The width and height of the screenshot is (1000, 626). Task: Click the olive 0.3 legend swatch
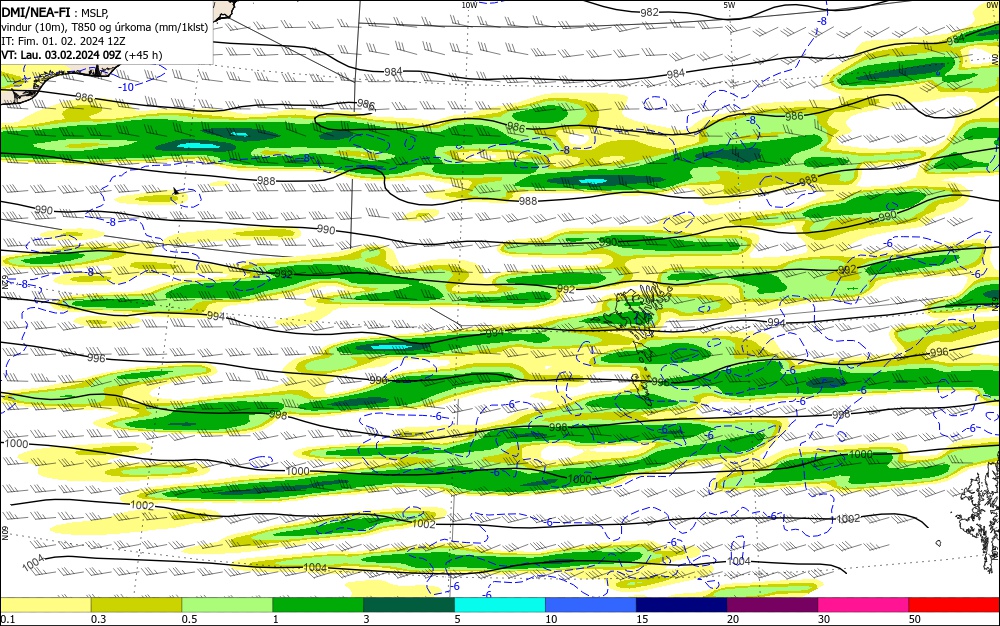click(136, 604)
